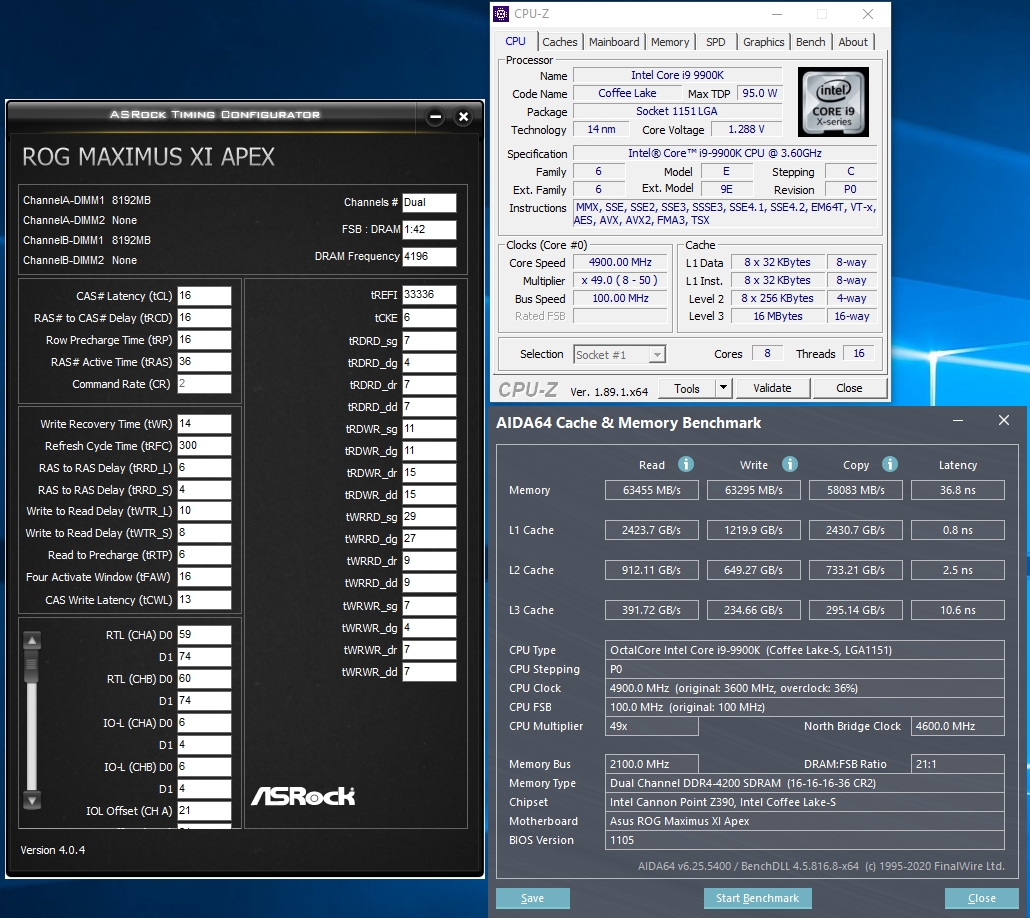Screen dimensions: 1030x918
Task: Click the tWRRD_sg value field
Action: 429,517
